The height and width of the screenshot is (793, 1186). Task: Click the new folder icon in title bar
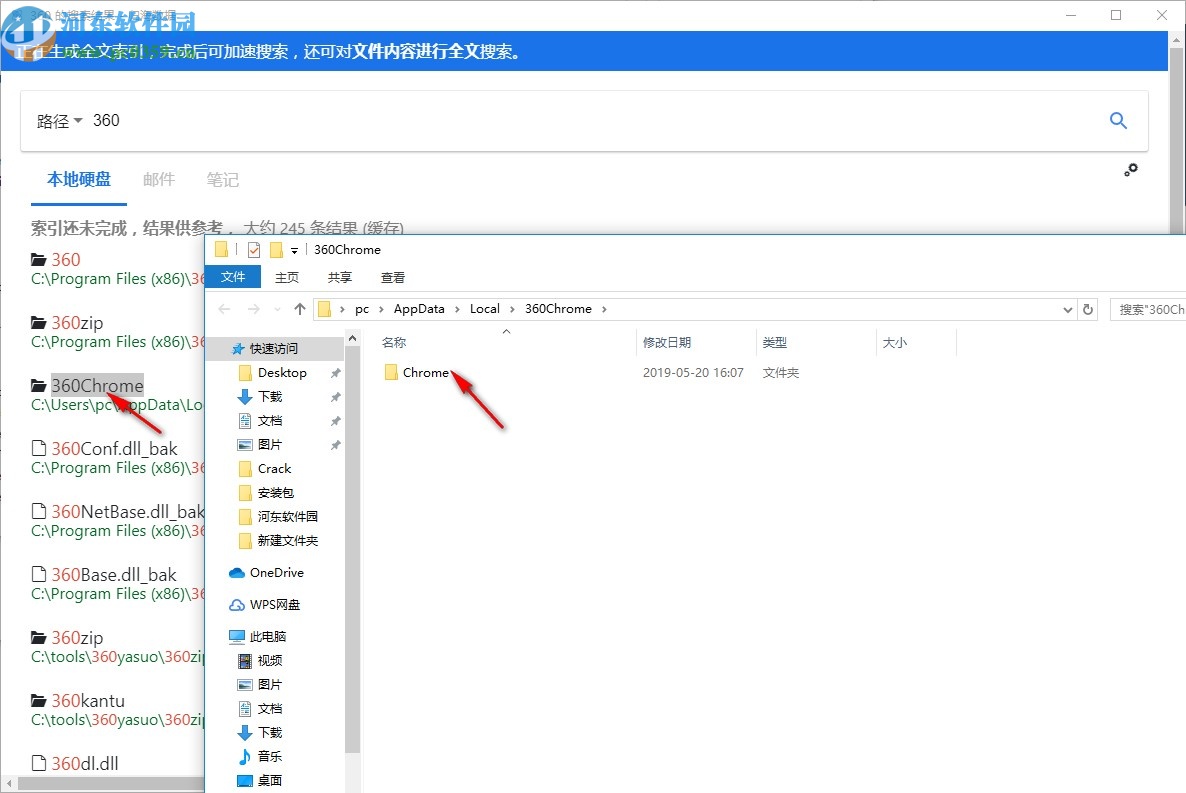click(277, 250)
